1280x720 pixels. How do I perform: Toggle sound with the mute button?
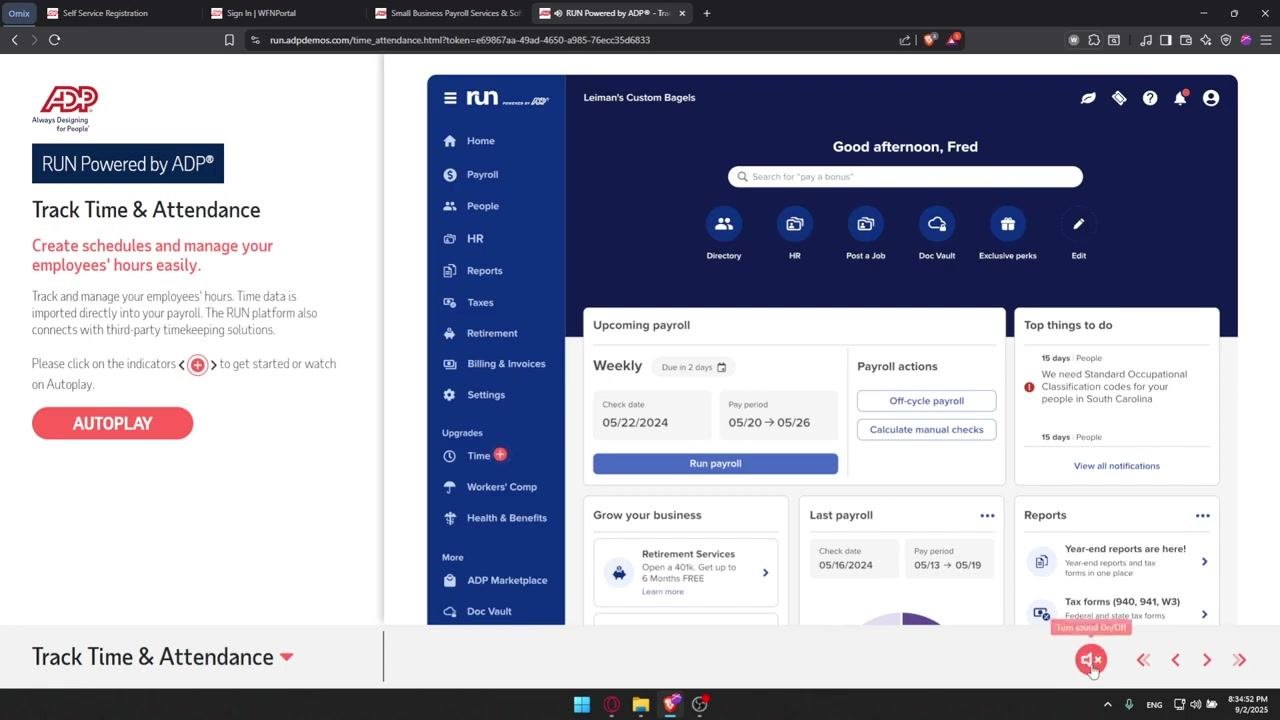[1091, 659]
